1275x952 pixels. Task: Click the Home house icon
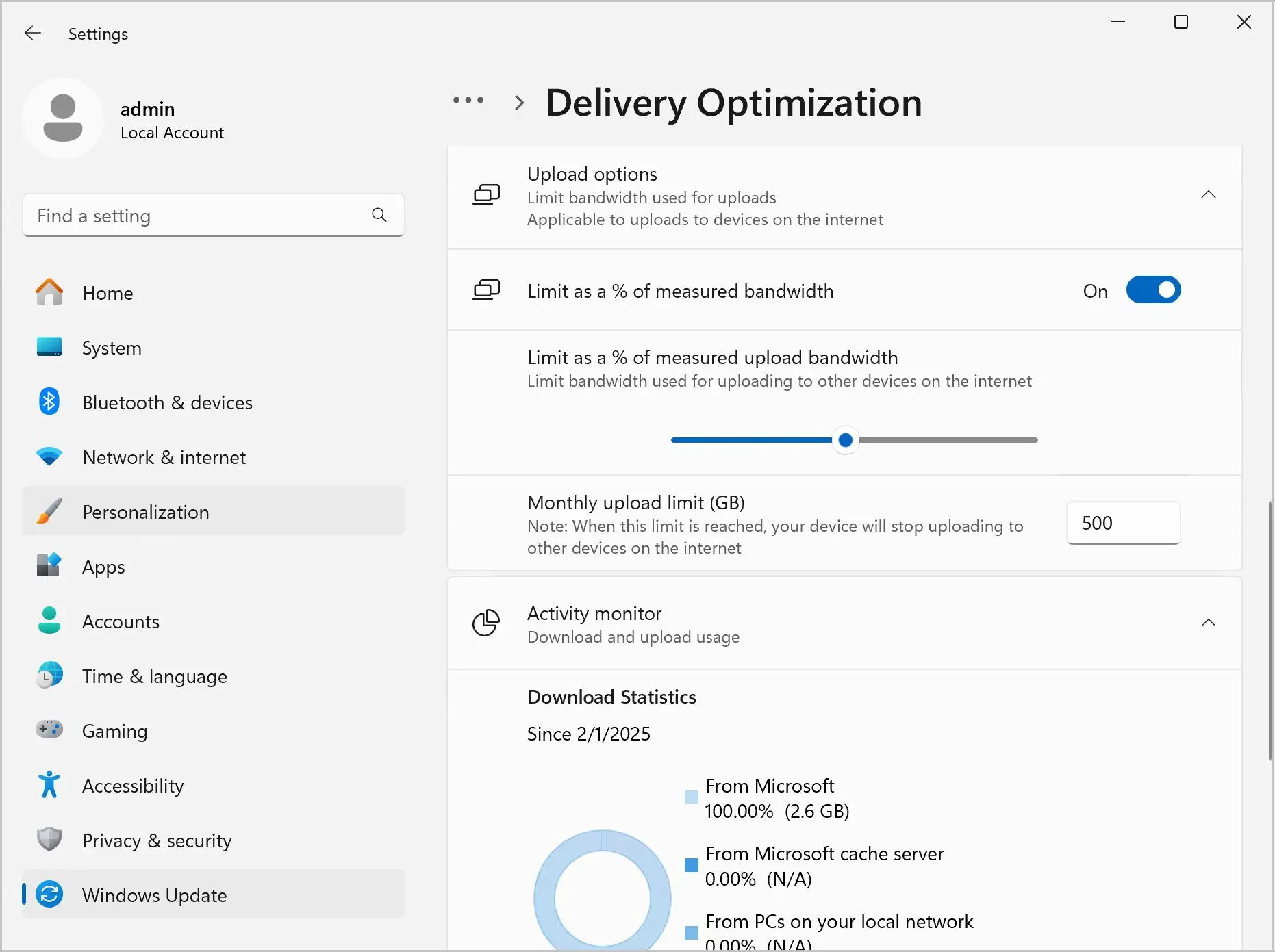[49, 292]
